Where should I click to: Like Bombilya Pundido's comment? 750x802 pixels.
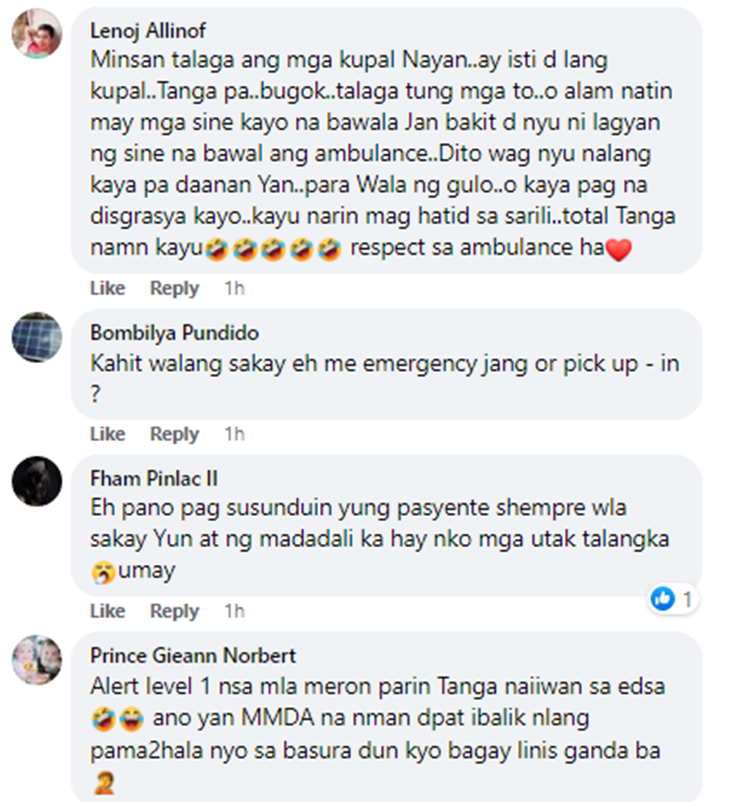[x=107, y=434]
